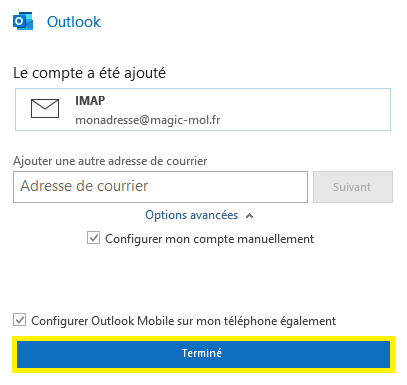Click the yellow highlight border around Terminé
Screen dimensions: 407x385
203,338
